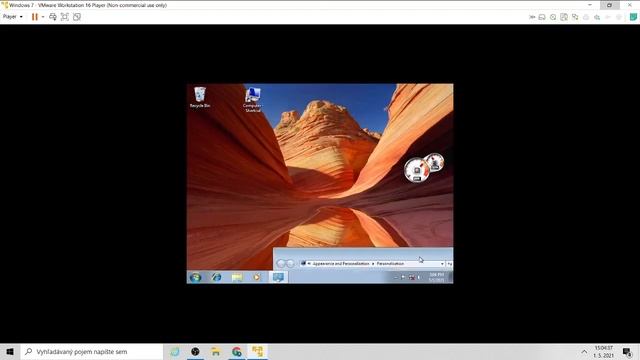Click the Windows 10 taskbar search box
The image size is (640, 360).
pos(91,351)
